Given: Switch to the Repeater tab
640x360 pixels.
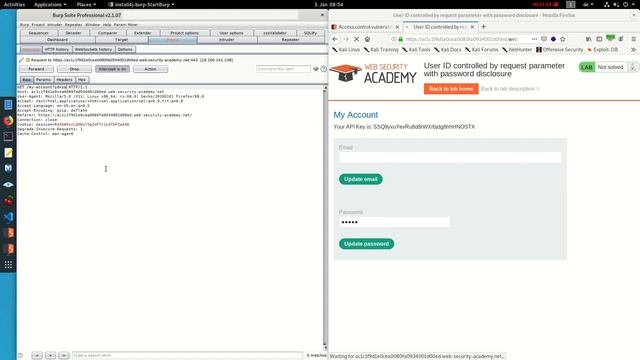Looking at the screenshot, I should click(290, 40).
